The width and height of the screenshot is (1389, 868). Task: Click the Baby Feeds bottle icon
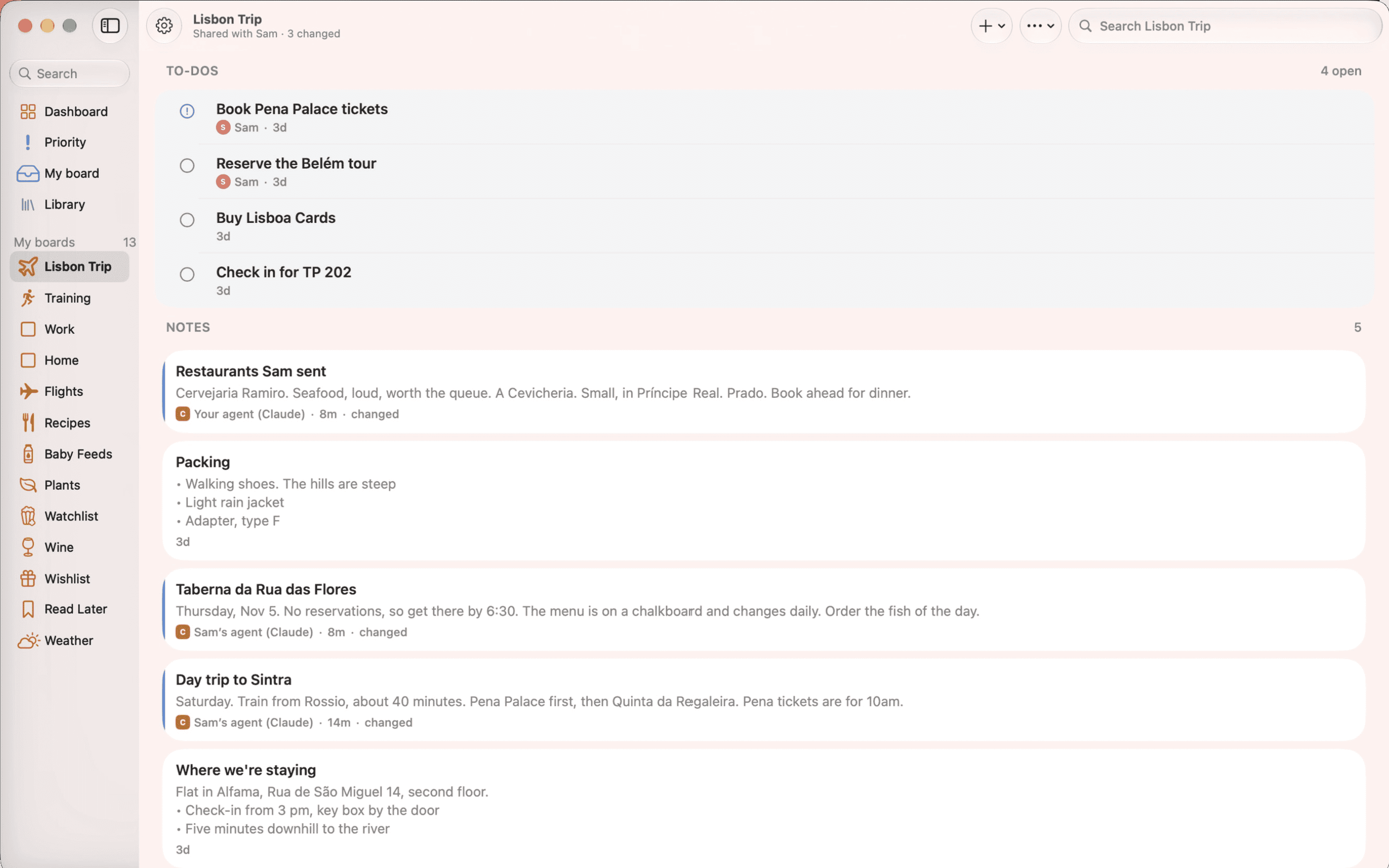[x=28, y=453]
